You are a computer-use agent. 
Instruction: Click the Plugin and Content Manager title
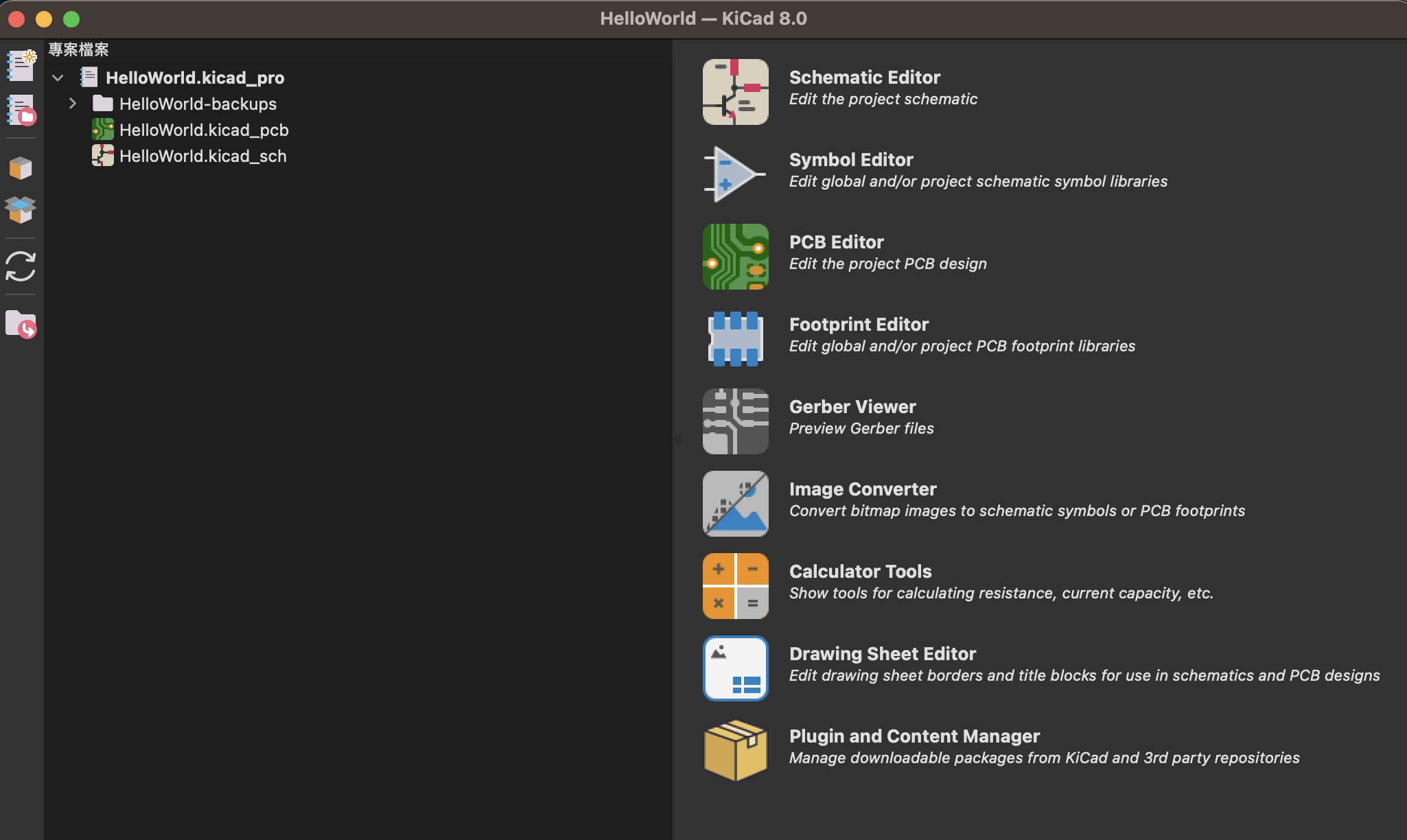[x=914, y=736]
